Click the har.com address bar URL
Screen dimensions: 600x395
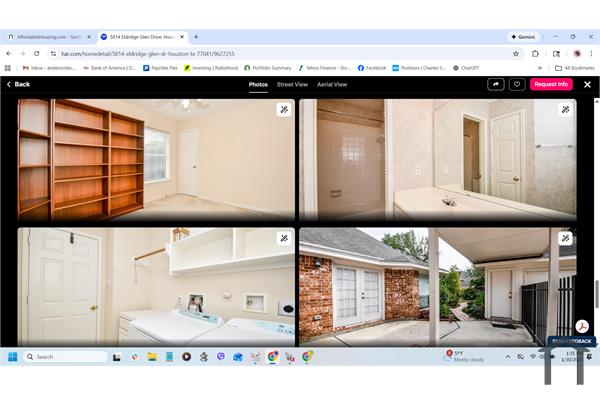point(148,54)
